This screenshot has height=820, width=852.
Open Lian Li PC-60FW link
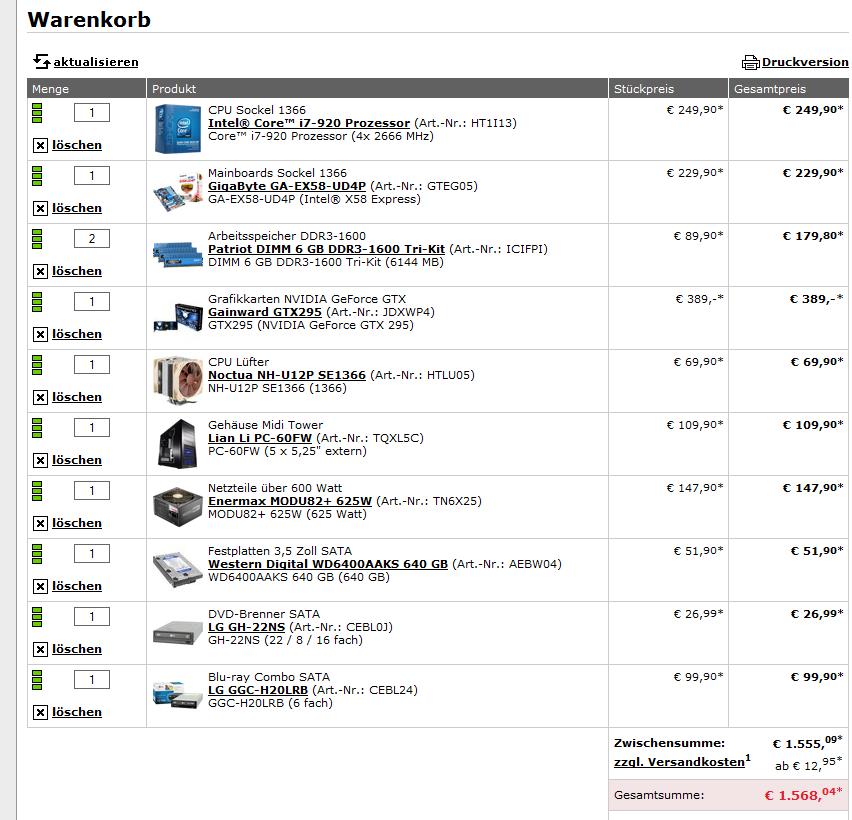click(260, 439)
